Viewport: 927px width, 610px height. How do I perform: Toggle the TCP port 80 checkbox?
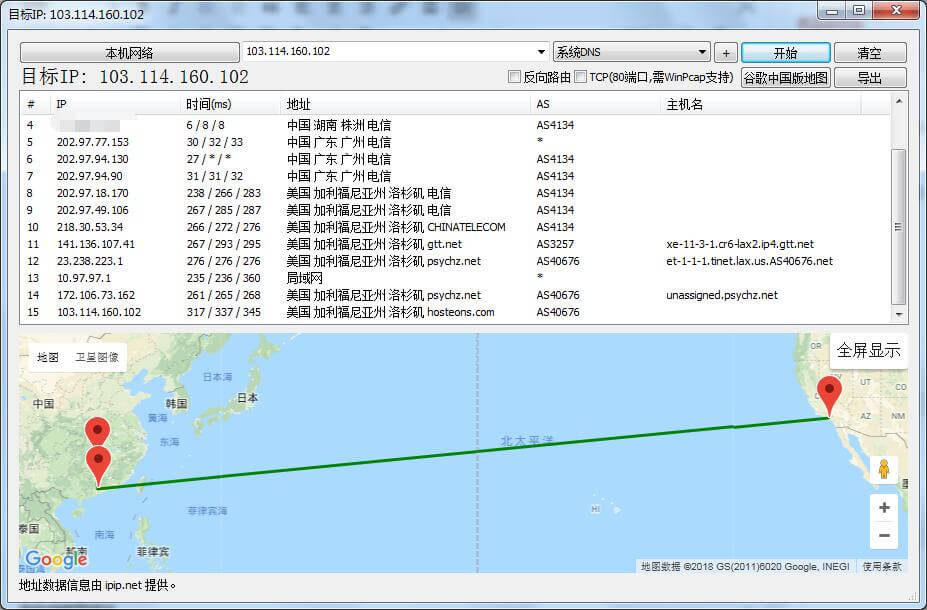[x=581, y=77]
